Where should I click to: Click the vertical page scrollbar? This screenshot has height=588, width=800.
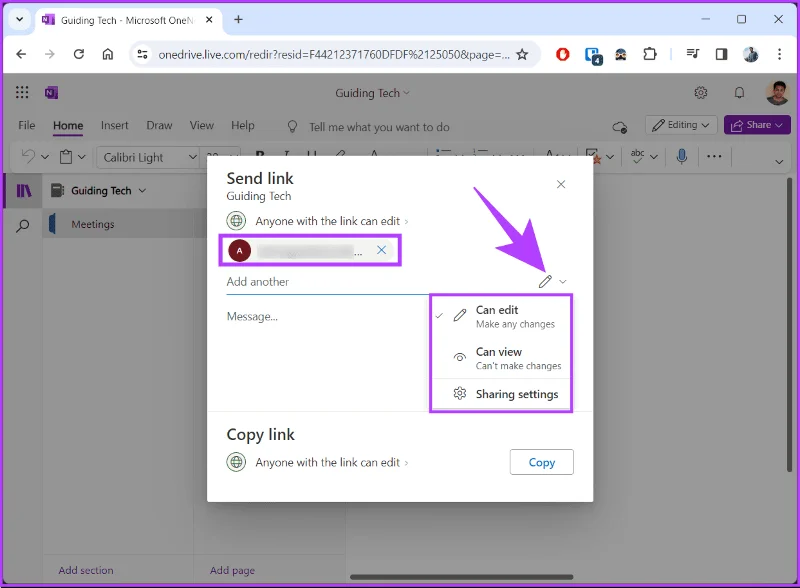click(x=789, y=325)
